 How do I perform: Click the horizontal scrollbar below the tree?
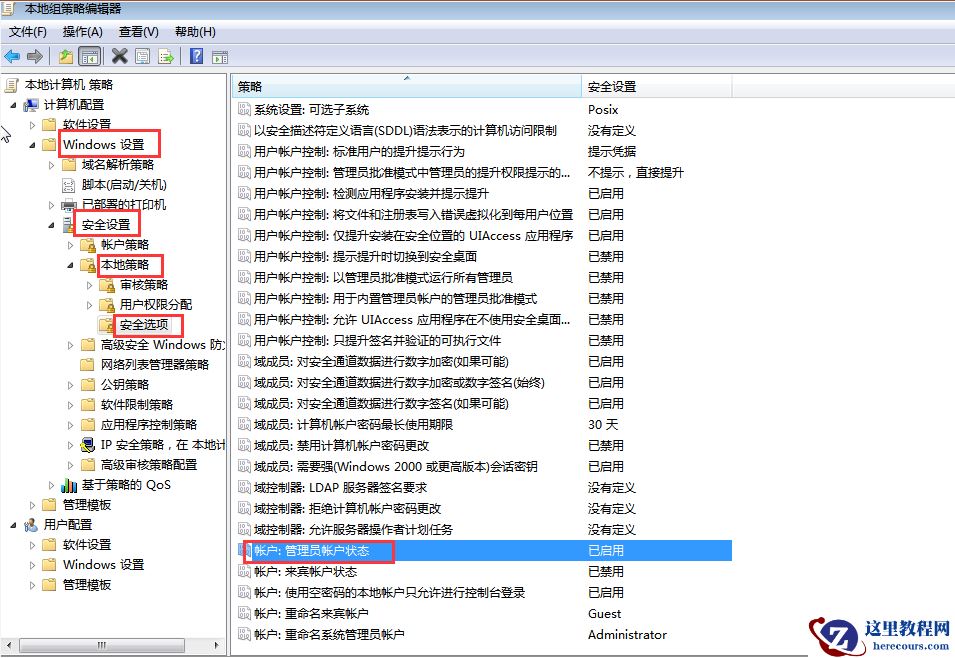pyautogui.click(x=100, y=647)
